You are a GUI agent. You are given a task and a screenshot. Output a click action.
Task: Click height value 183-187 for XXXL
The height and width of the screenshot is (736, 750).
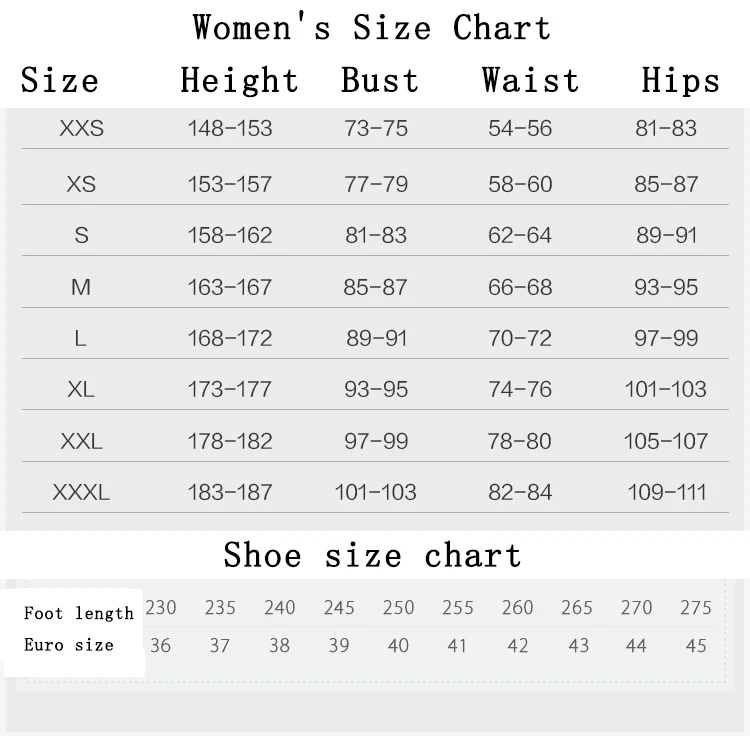point(230,492)
